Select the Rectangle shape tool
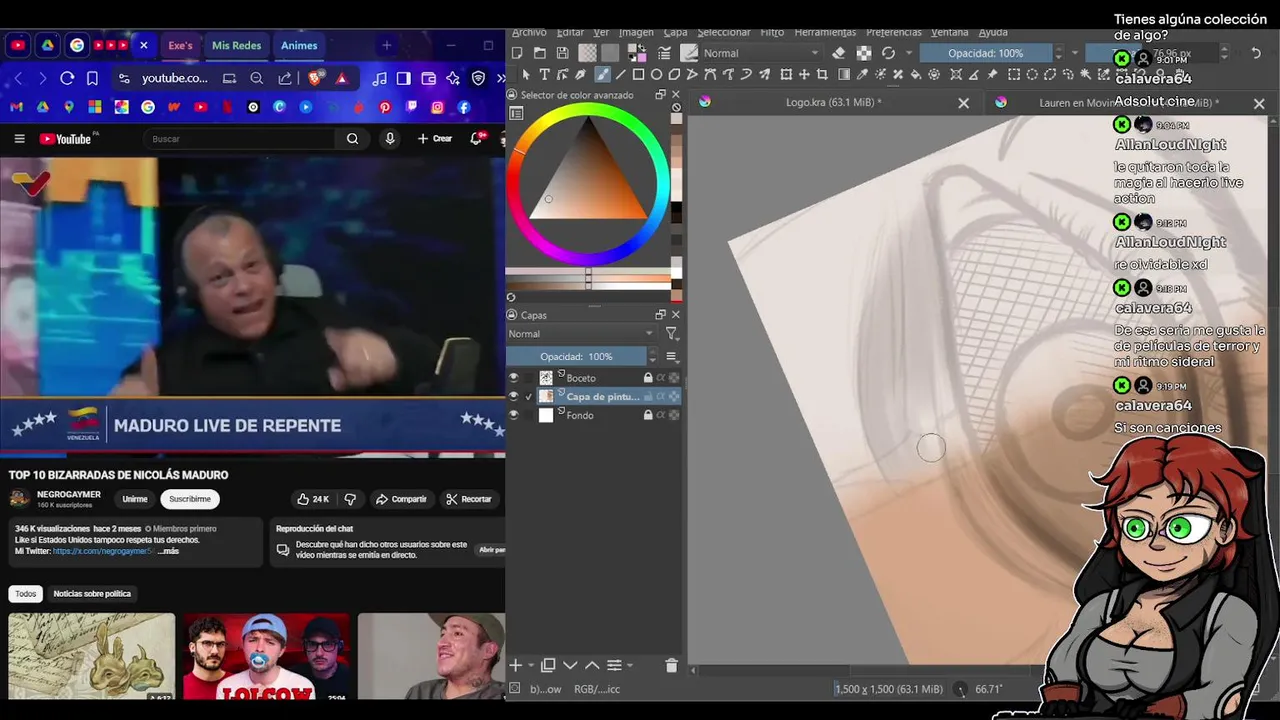 pos(639,74)
